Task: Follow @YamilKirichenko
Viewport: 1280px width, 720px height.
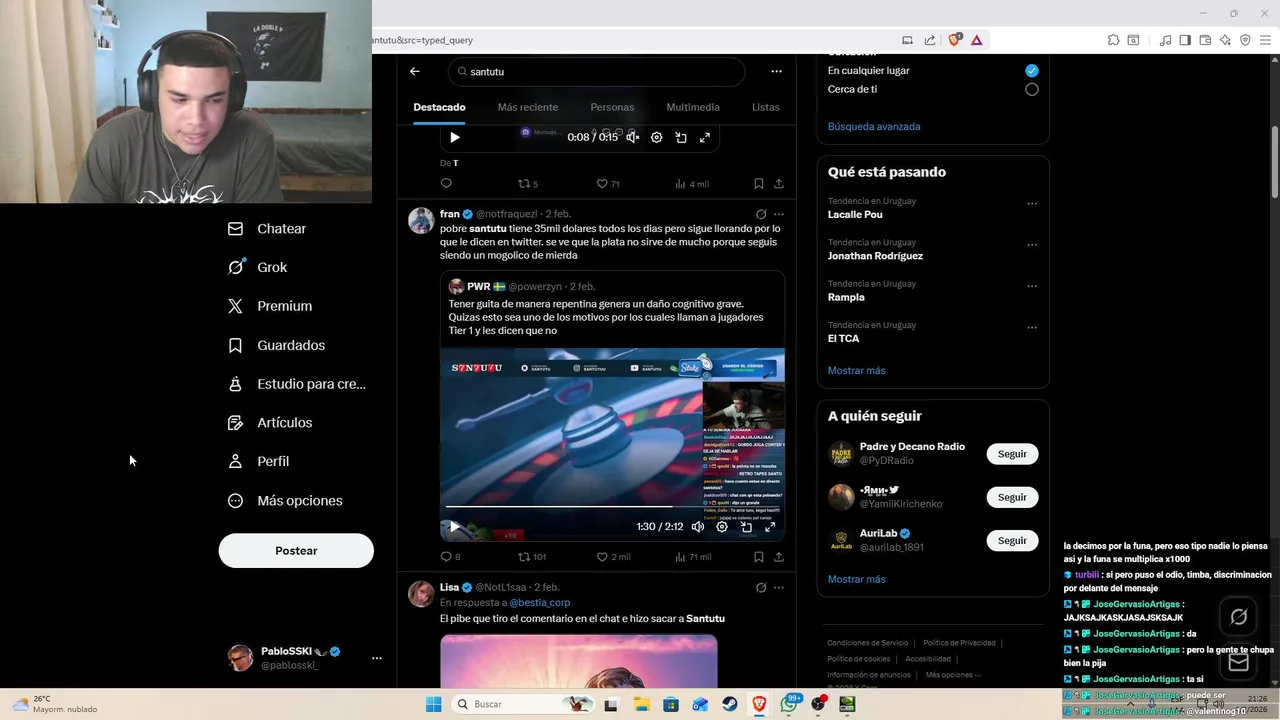Action: click(1012, 497)
